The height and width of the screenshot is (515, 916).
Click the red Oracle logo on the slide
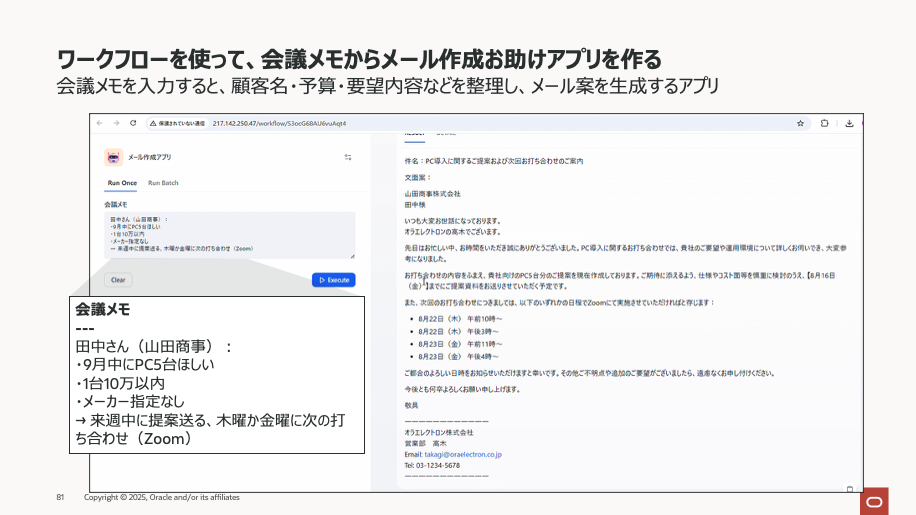[x=874, y=502]
